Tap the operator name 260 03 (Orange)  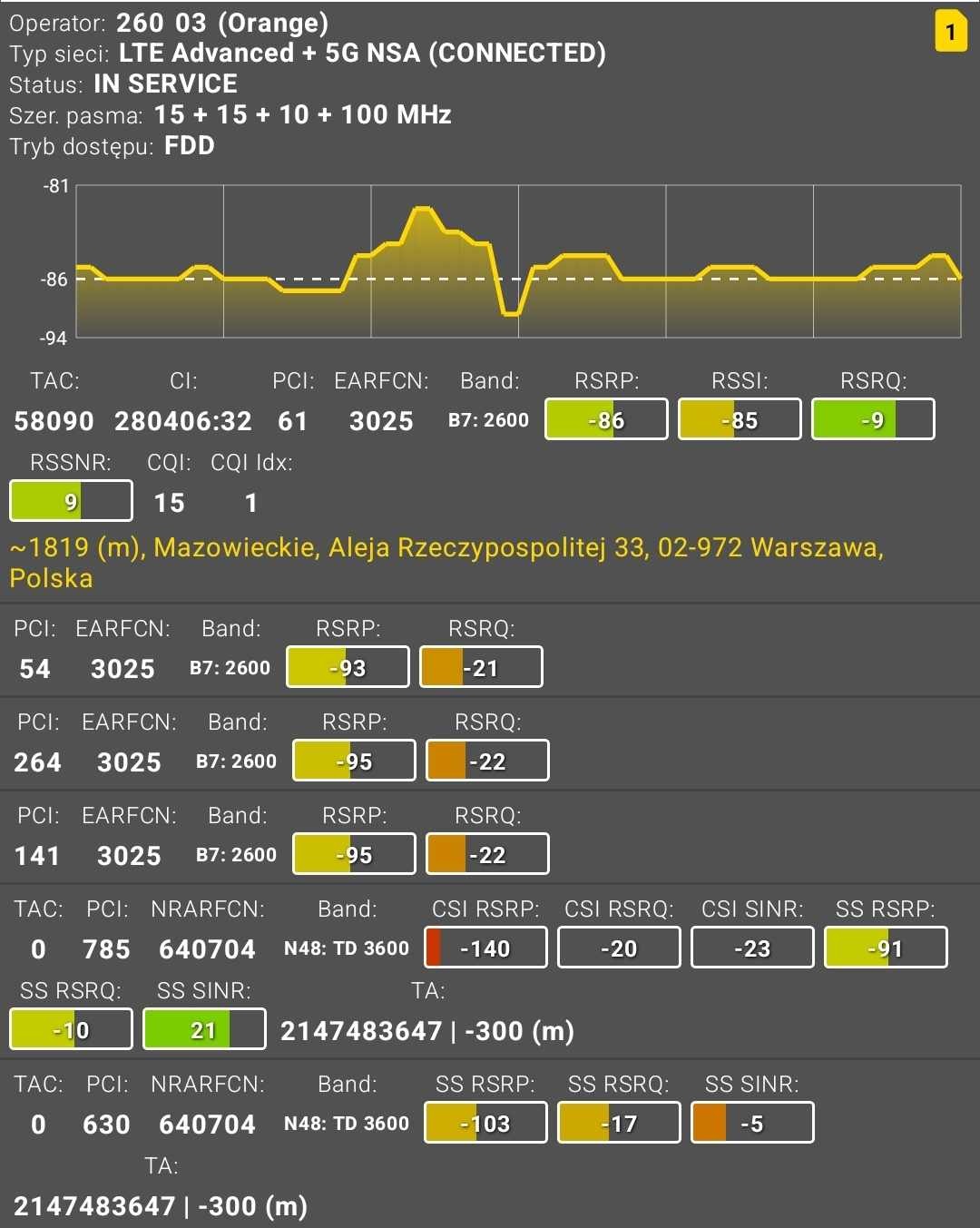tap(221, 23)
